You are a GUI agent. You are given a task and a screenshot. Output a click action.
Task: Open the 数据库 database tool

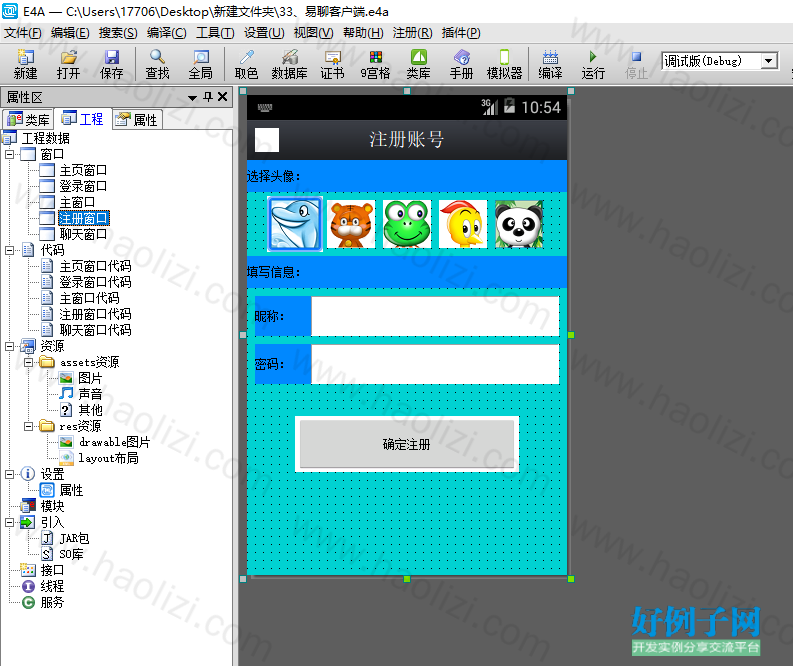[x=289, y=64]
